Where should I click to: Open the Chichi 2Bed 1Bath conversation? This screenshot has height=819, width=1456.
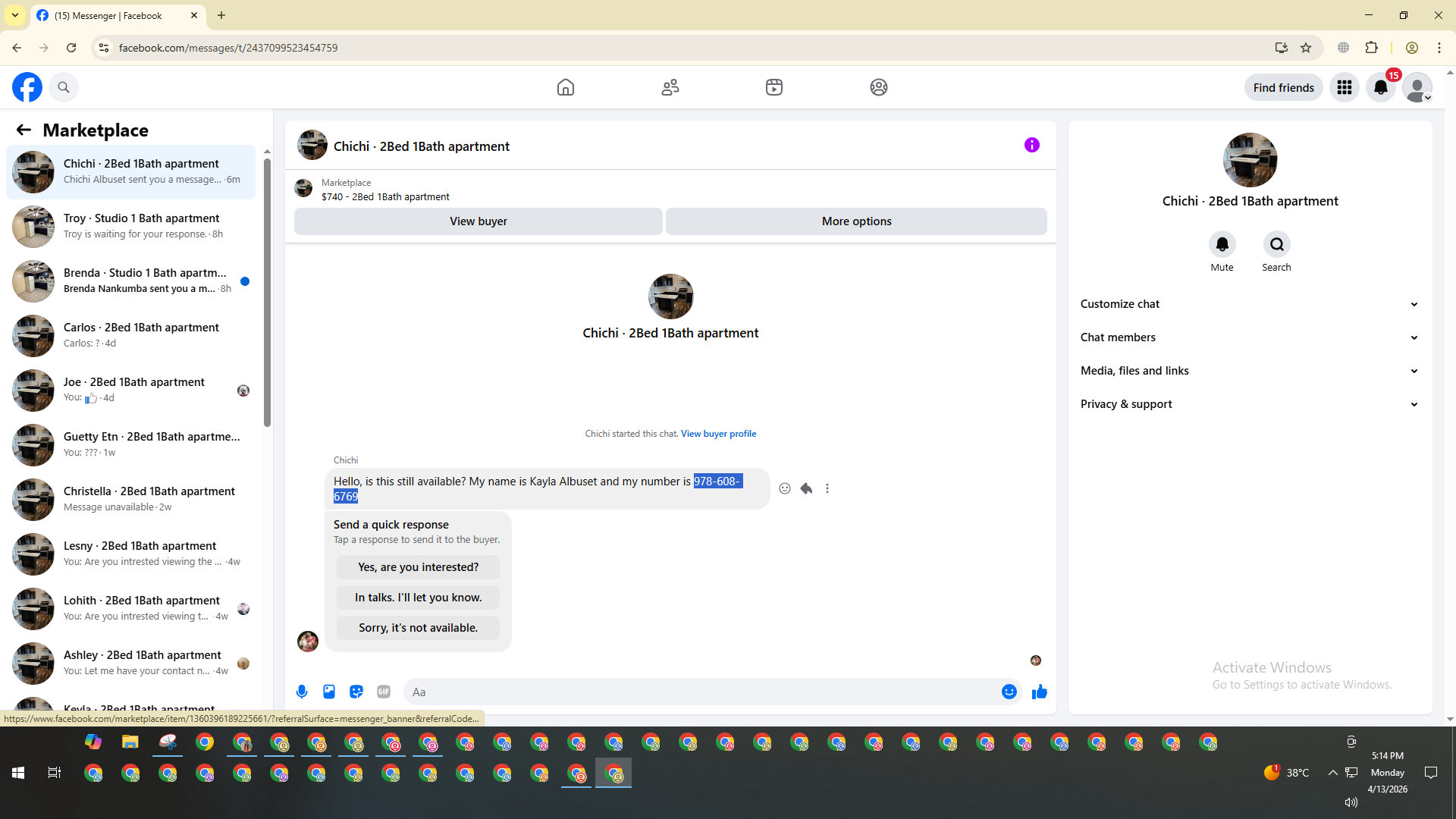(x=130, y=172)
